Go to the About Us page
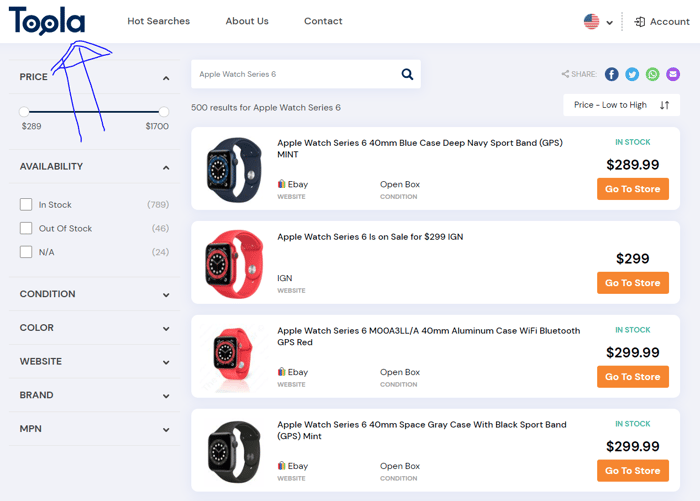Viewport: 700px width, 501px height. (247, 21)
